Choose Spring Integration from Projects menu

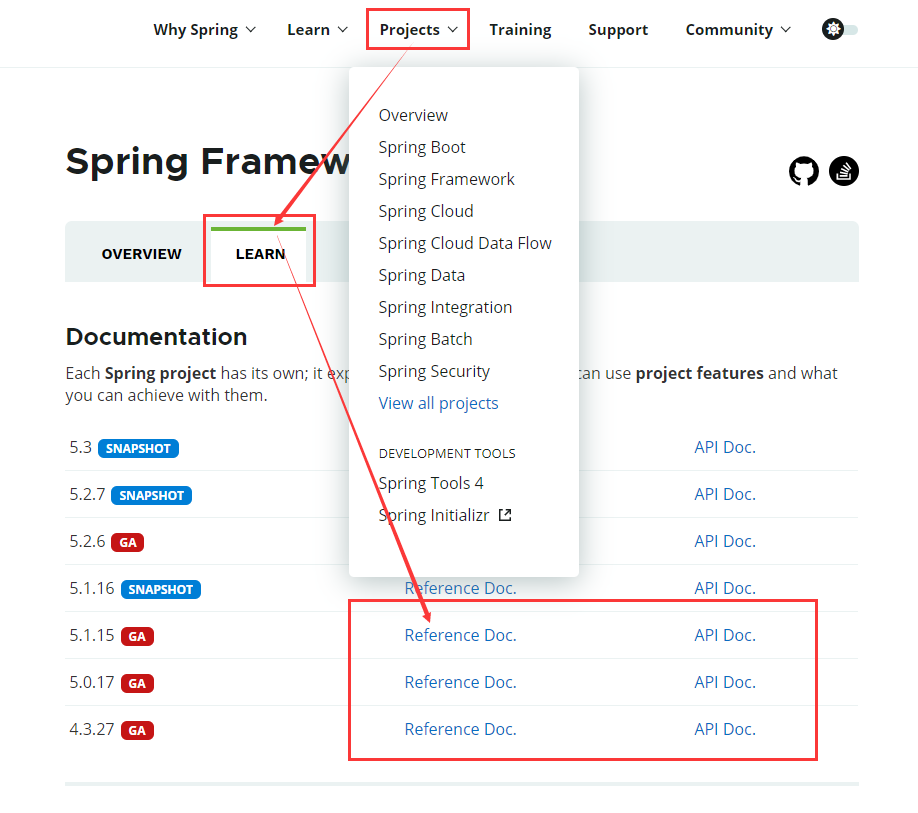pos(445,308)
